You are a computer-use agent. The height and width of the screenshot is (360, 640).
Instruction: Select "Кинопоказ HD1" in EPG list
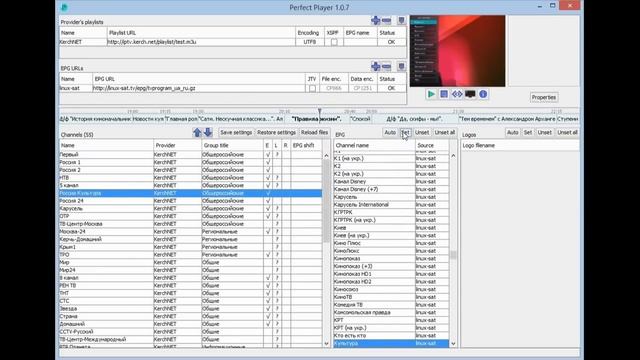coord(391,274)
